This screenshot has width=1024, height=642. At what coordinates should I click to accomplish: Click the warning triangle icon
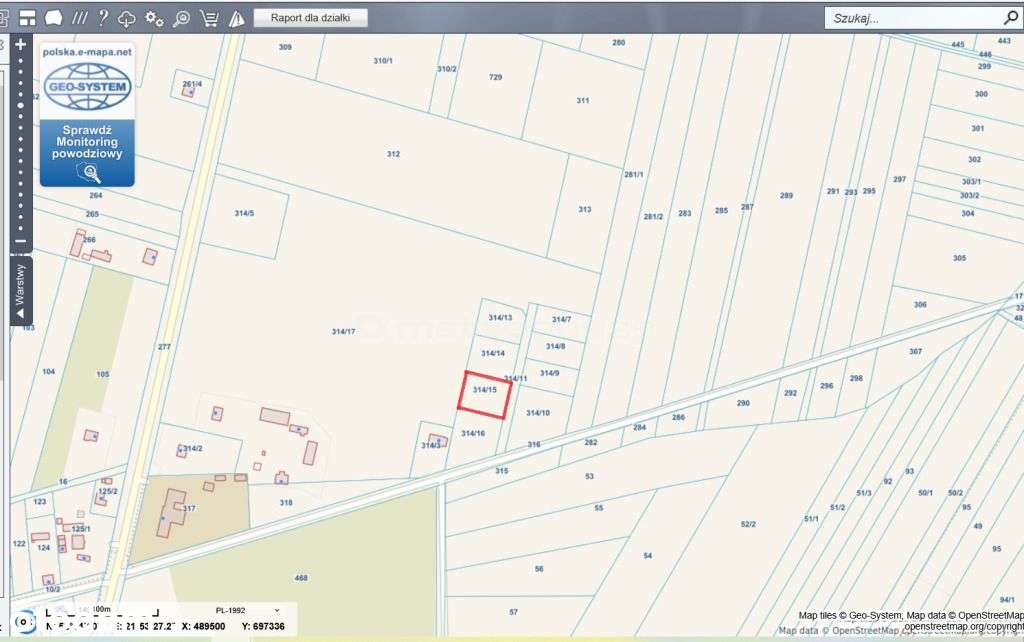(236, 18)
